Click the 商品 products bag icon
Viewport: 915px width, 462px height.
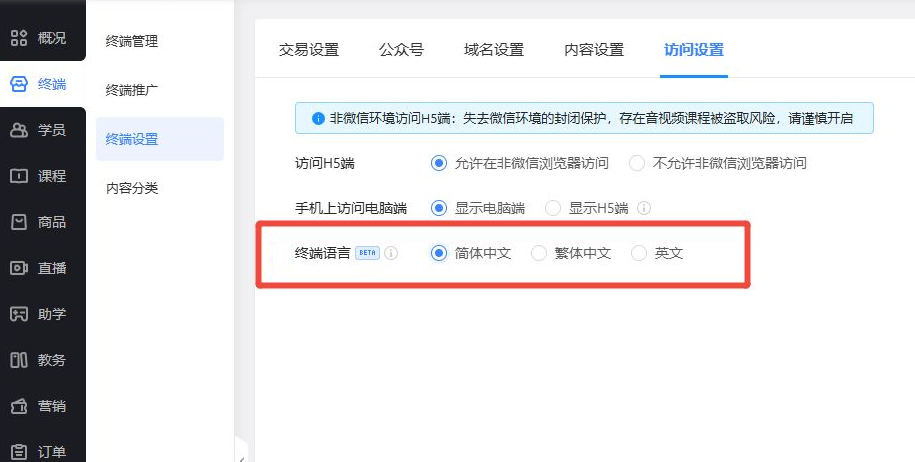(19, 222)
